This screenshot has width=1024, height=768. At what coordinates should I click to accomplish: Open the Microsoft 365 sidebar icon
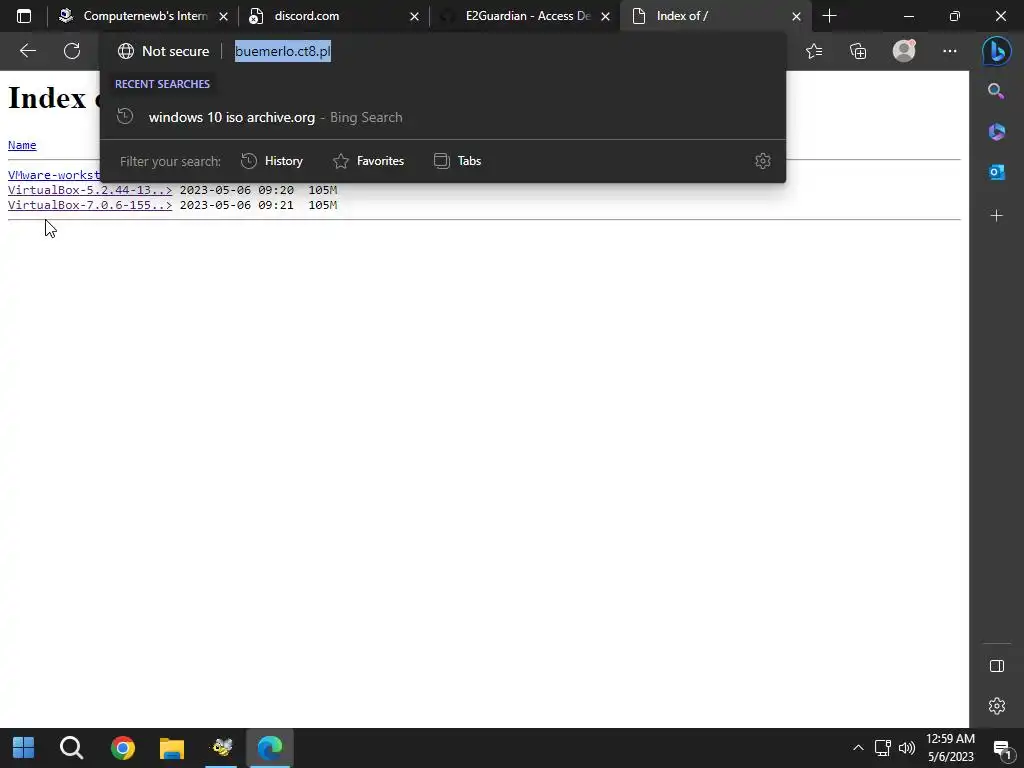point(997,131)
